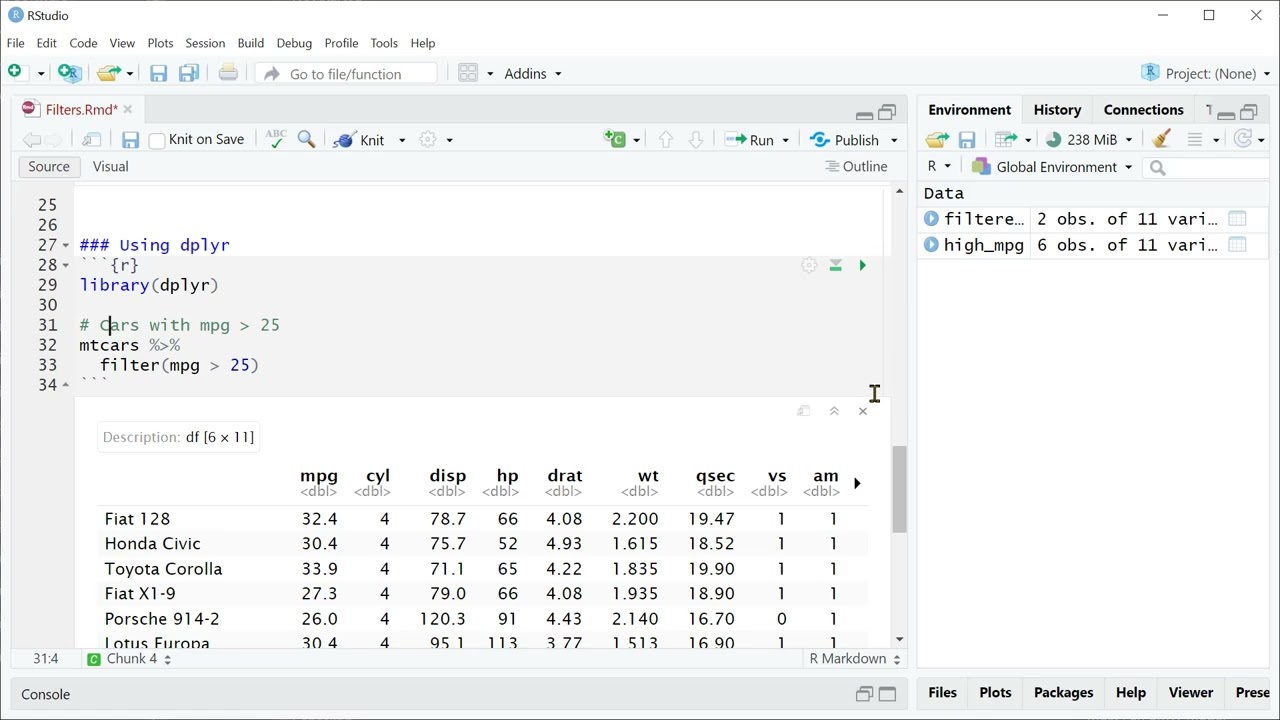Screen dimensions: 1280x720
Task: Open R Markdown file type selector
Action: (x=855, y=659)
